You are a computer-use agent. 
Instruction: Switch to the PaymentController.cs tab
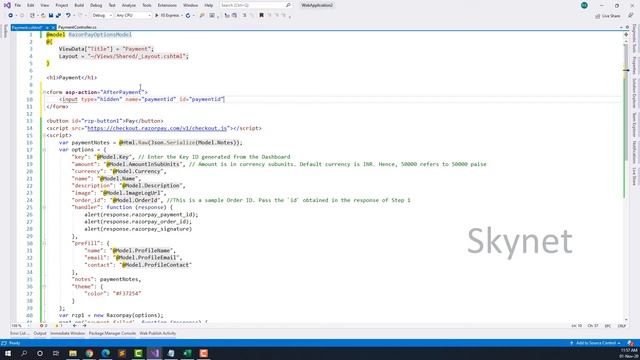coord(77,27)
